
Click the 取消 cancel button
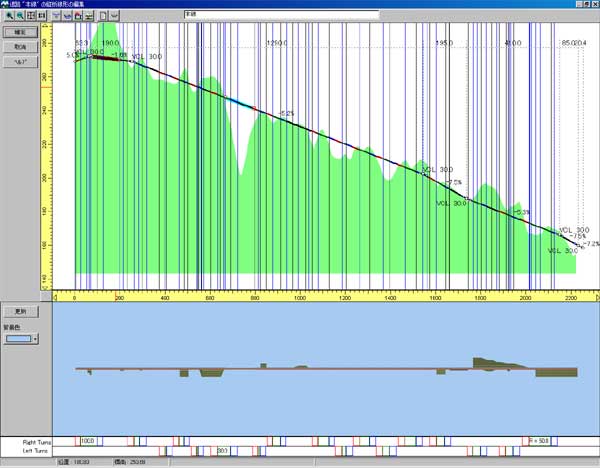(20, 47)
